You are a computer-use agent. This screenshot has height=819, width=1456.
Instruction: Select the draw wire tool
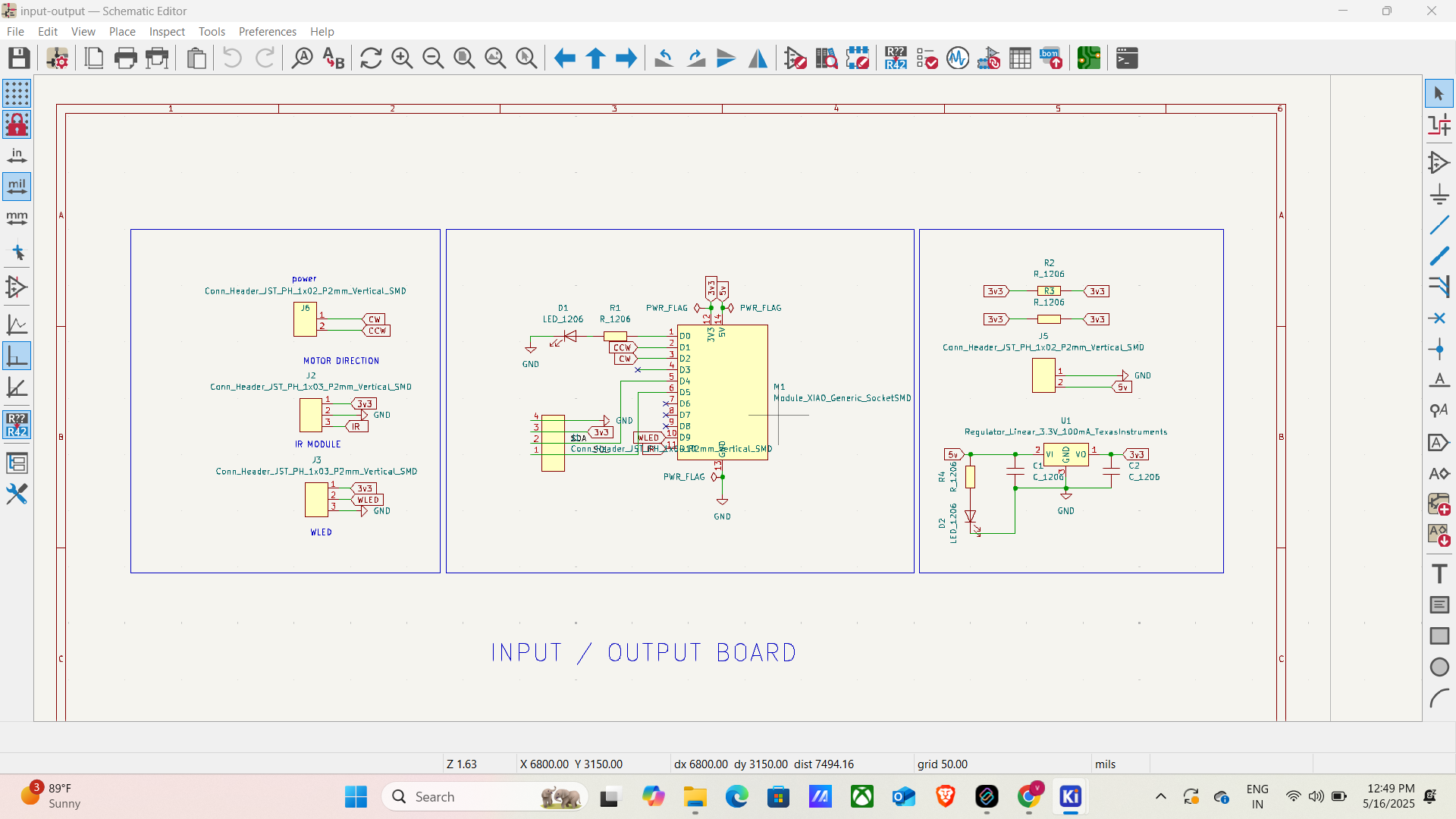point(1439,225)
